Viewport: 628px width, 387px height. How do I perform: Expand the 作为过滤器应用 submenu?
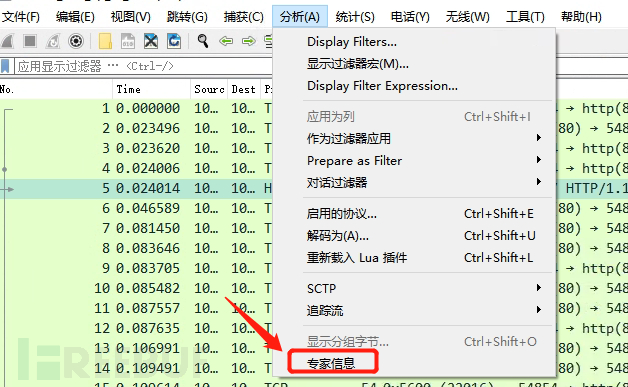414,139
